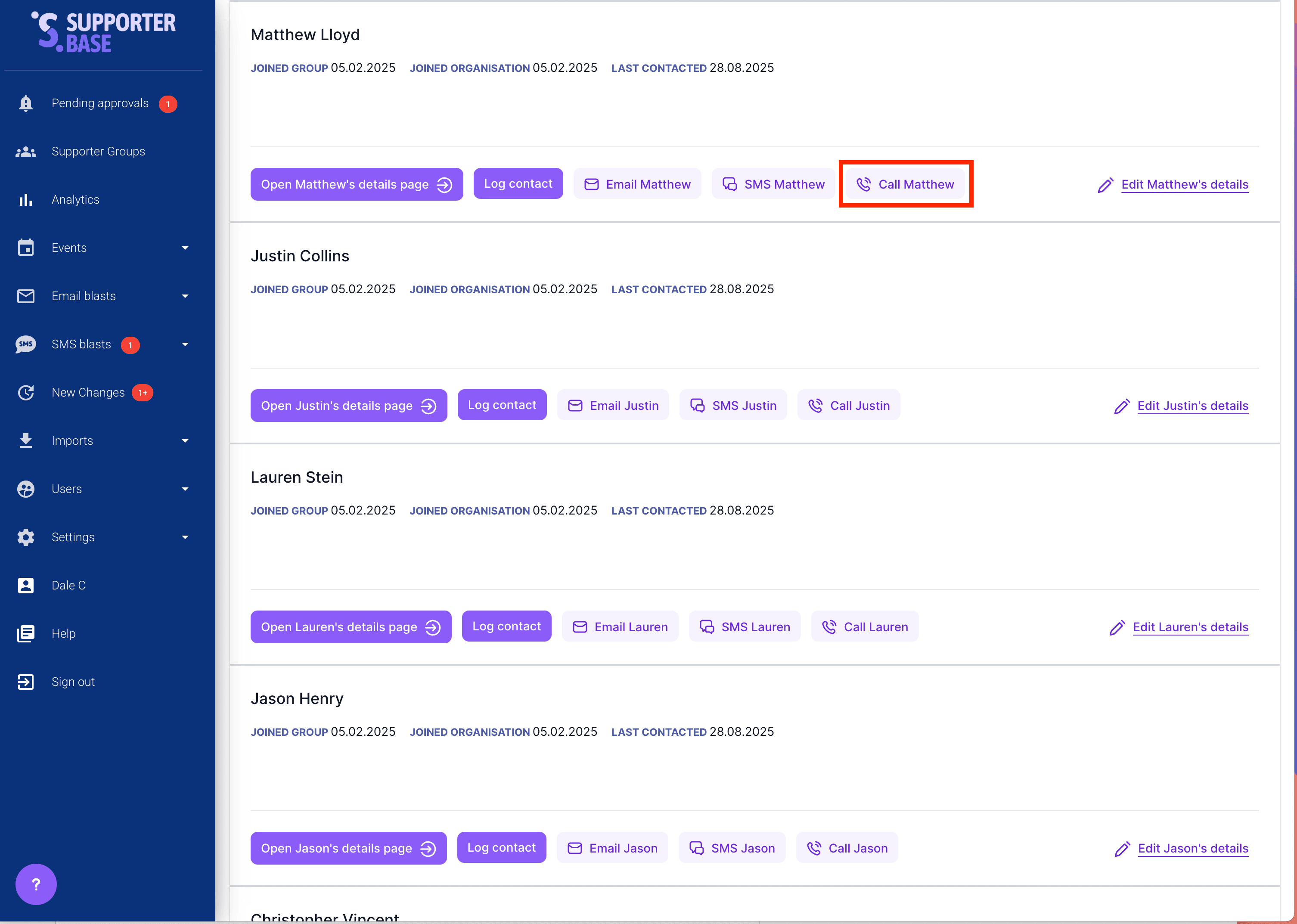Viewport: 1297px width, 924px height.
Task: Expand the Events menu arrow
Action: click(x=185, y=248)
